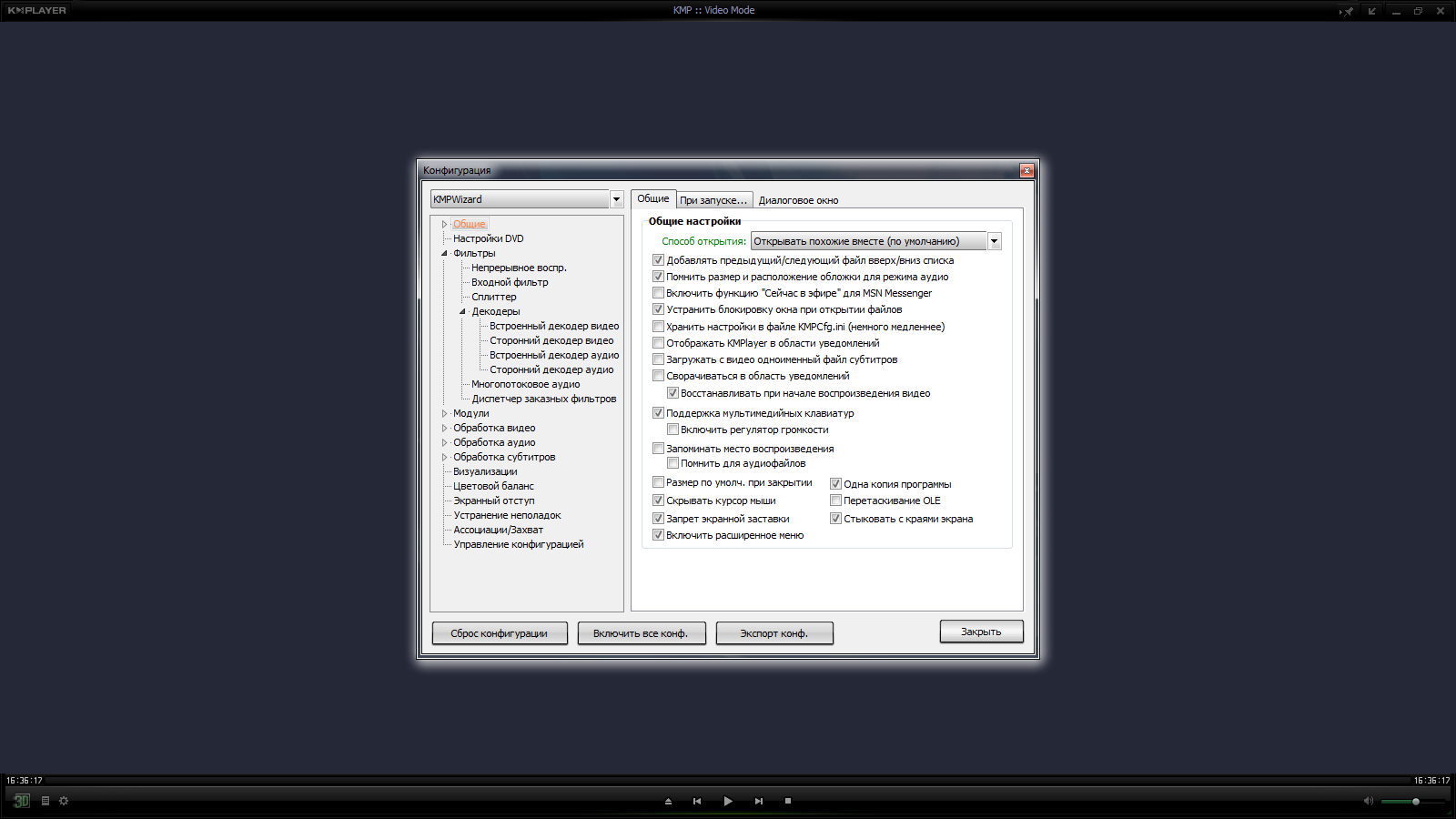Click the gear icon in player bar
Screen dimensions: 1456x819
[x=64, y=801]
